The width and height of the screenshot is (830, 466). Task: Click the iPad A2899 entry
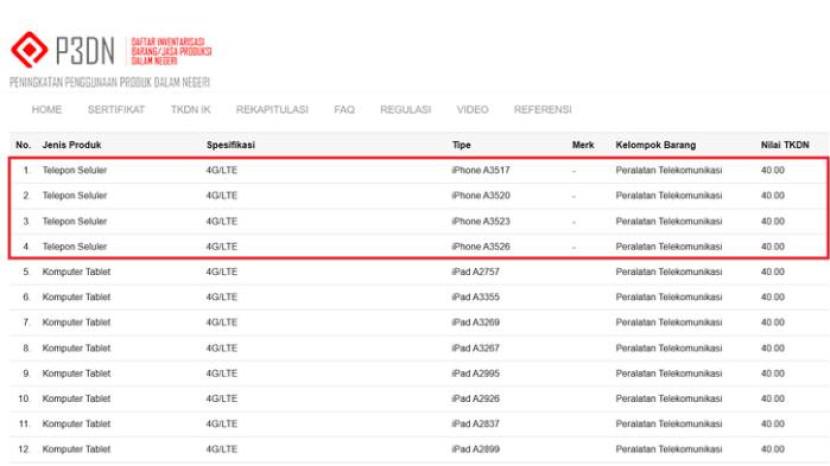pyautogui.click(x=474, y=449)
